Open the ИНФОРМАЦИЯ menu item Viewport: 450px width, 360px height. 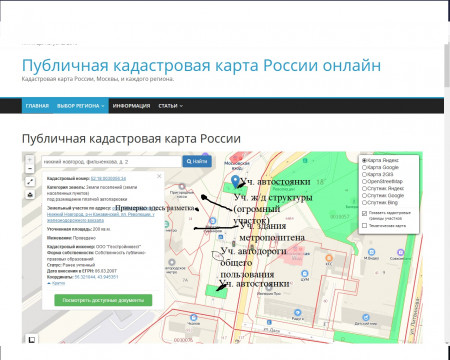[x=131, y=106]
